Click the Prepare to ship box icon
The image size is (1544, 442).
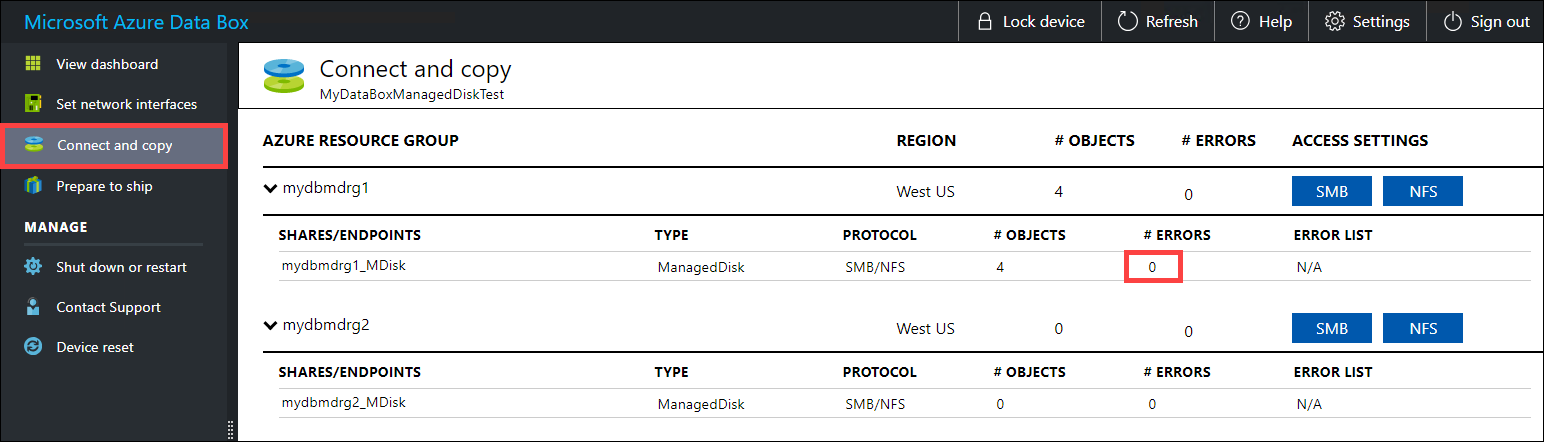(33, 186)
